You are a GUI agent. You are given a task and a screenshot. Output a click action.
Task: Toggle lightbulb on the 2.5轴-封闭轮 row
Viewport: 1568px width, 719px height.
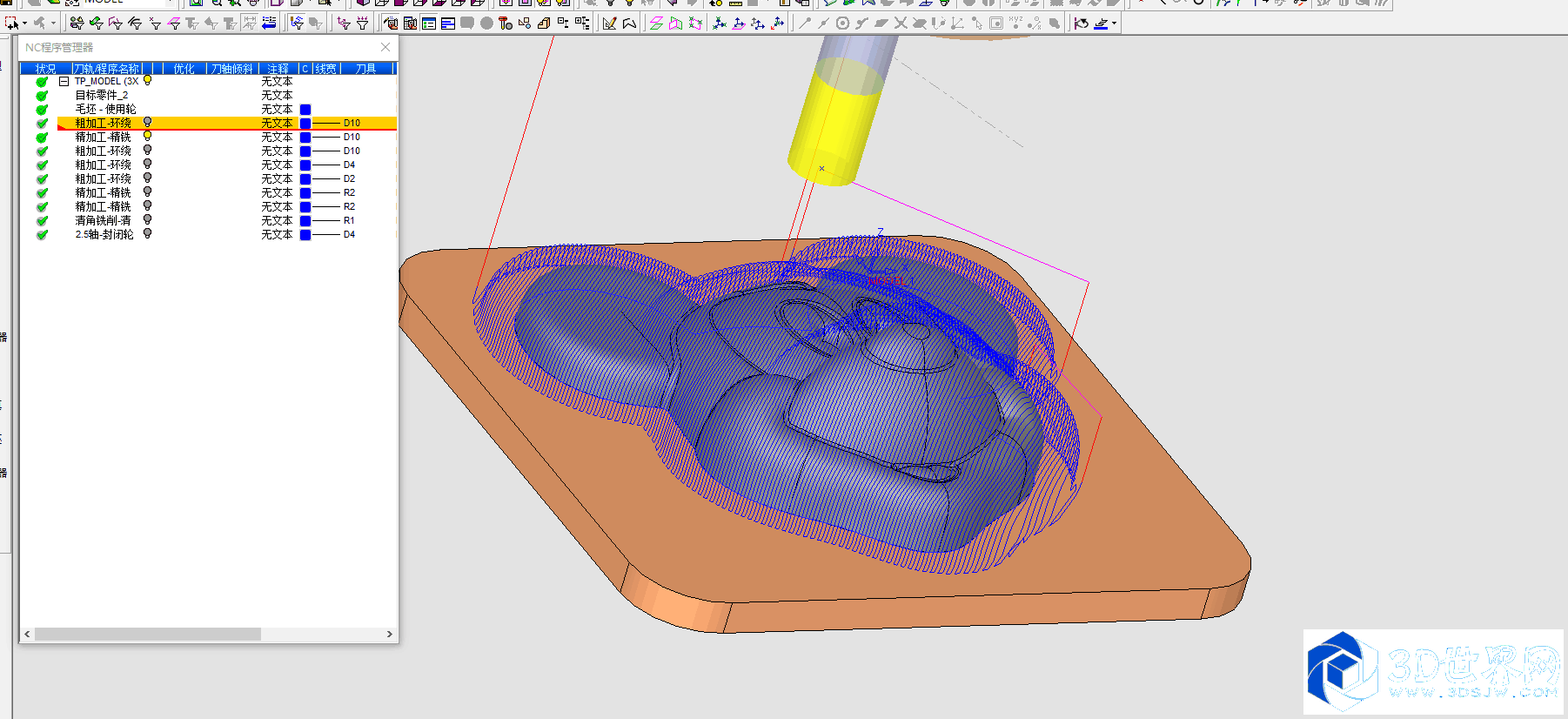(x=147, y=233)
